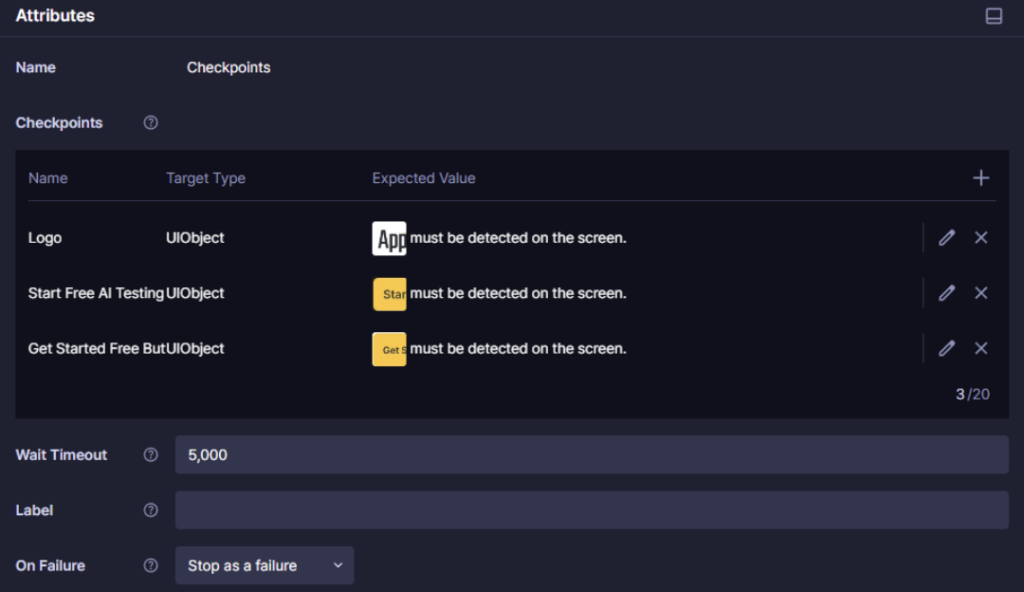Image resolution: width=1024 pixels, height=592 pixels.
Task: Show help for the On Failure setting
Action: coord(151,565)
